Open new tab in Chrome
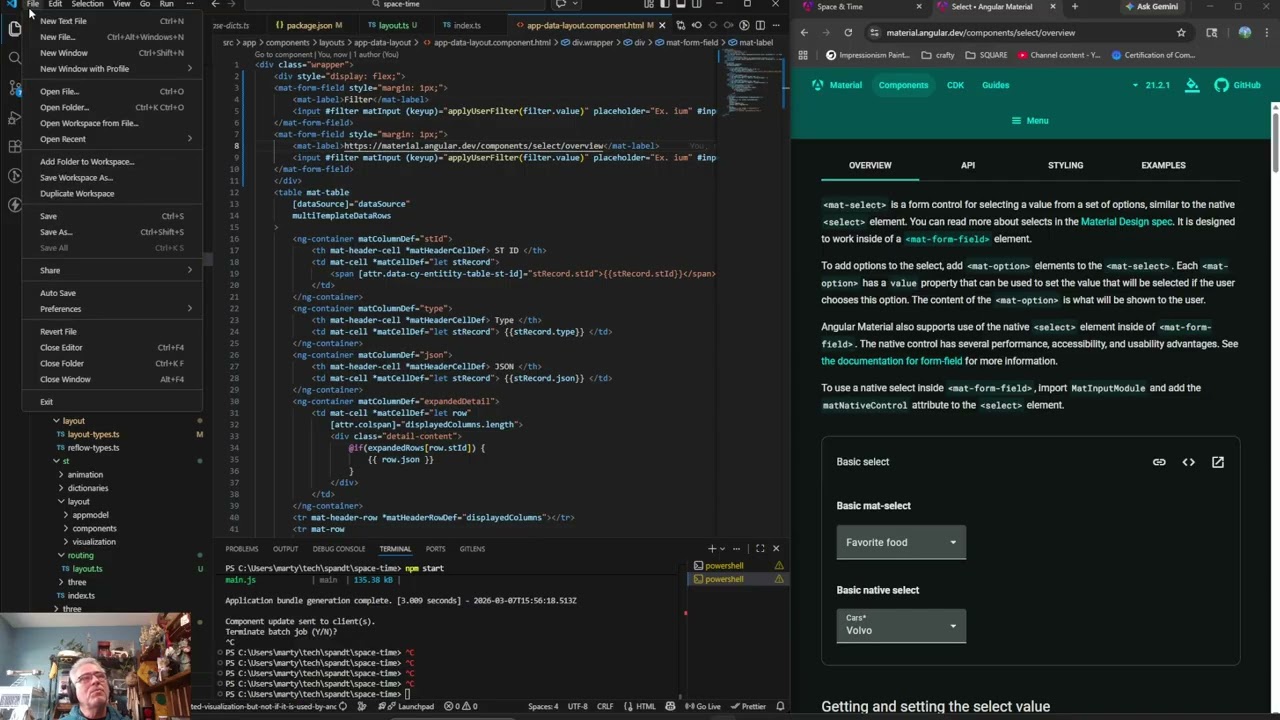The image size is (1280, 720). (x=1074, y=7)
